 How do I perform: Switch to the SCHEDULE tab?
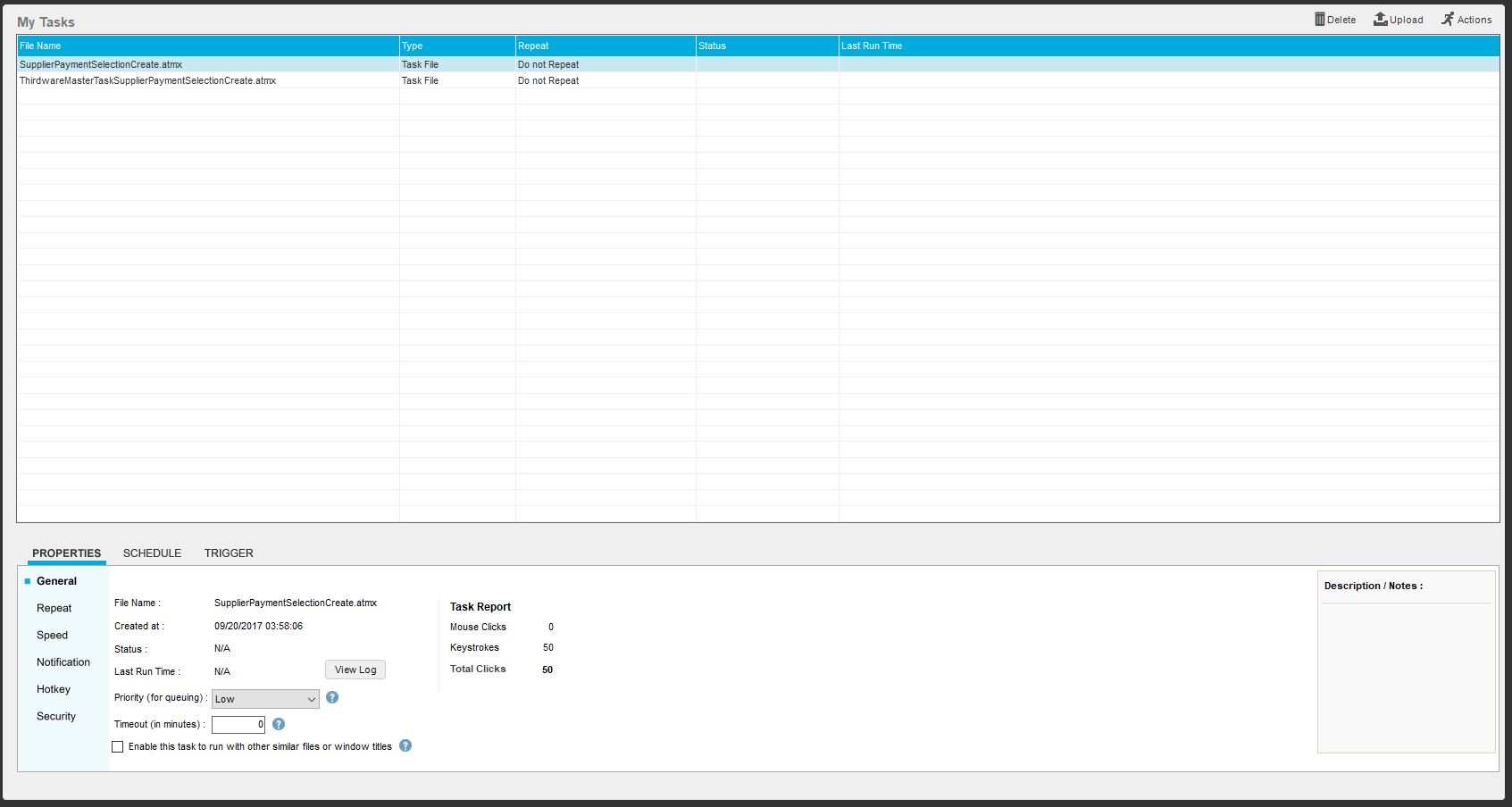point(152,553)
